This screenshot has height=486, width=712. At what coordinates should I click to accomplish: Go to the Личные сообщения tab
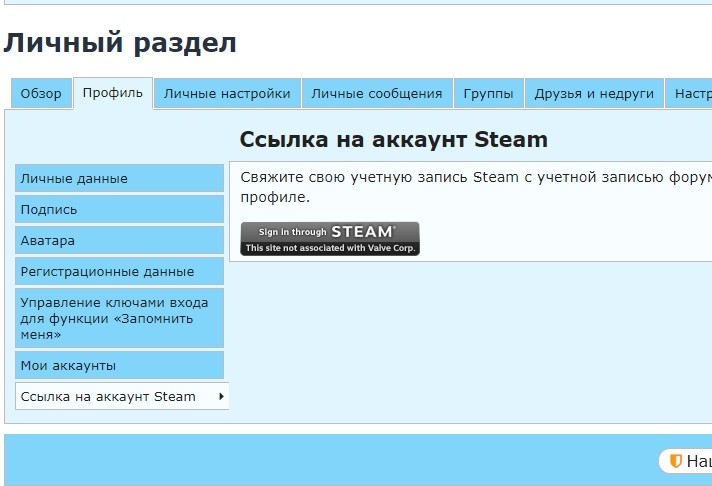[376, 94]
